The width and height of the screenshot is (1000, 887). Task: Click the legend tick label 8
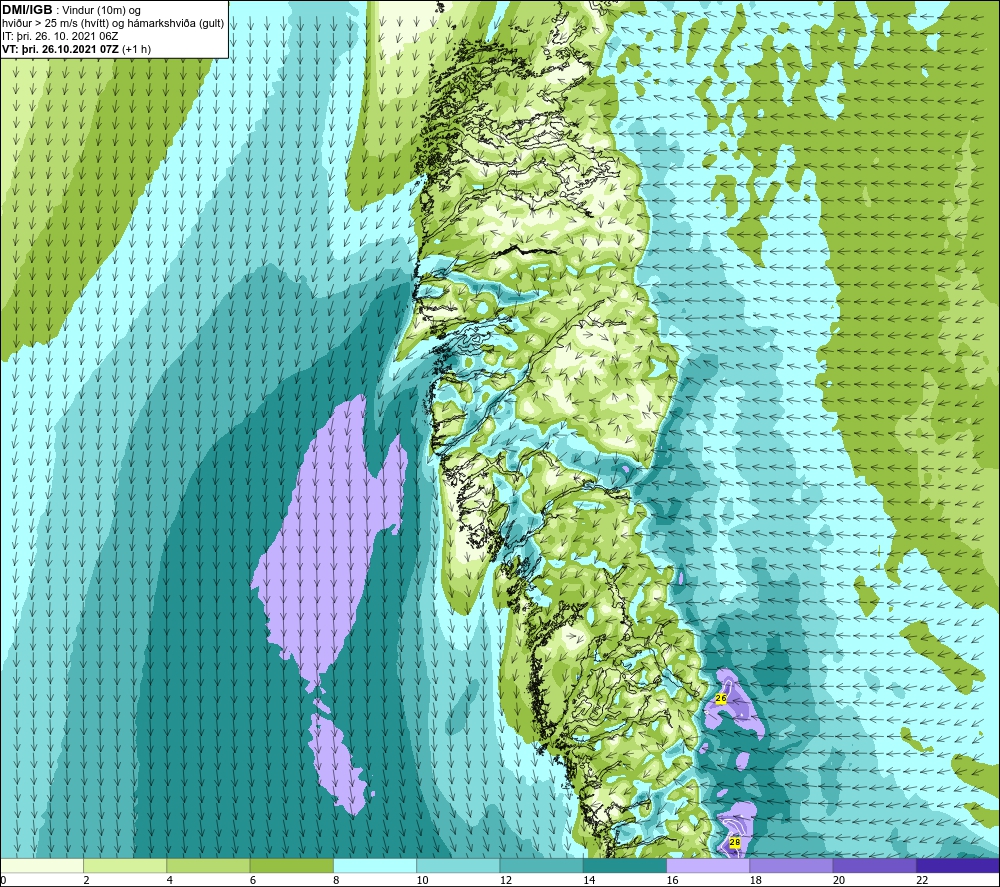pos(336,880)
